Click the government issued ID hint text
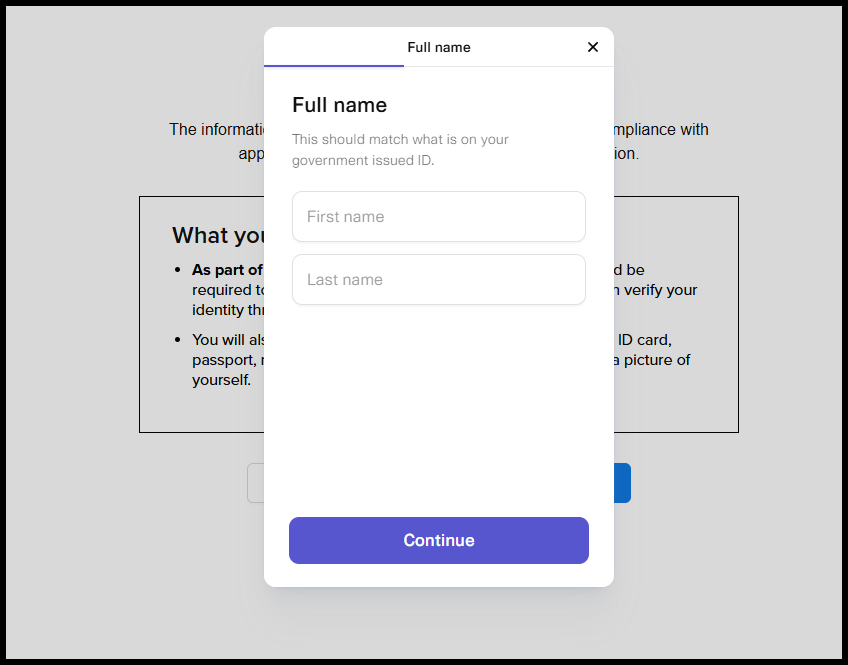Screen dimensions: 848x665 point(400,150)
